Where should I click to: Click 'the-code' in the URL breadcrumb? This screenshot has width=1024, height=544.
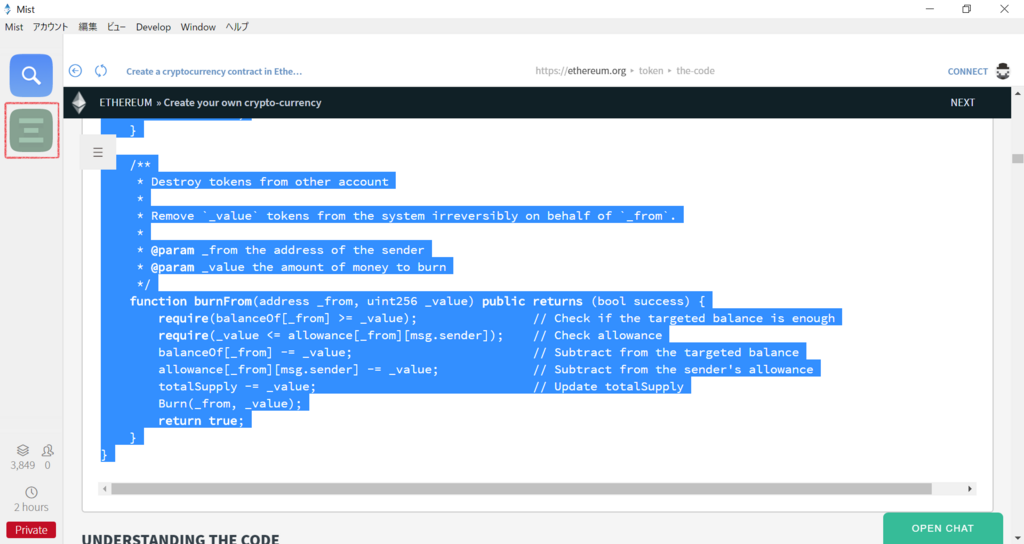(695, 71)
